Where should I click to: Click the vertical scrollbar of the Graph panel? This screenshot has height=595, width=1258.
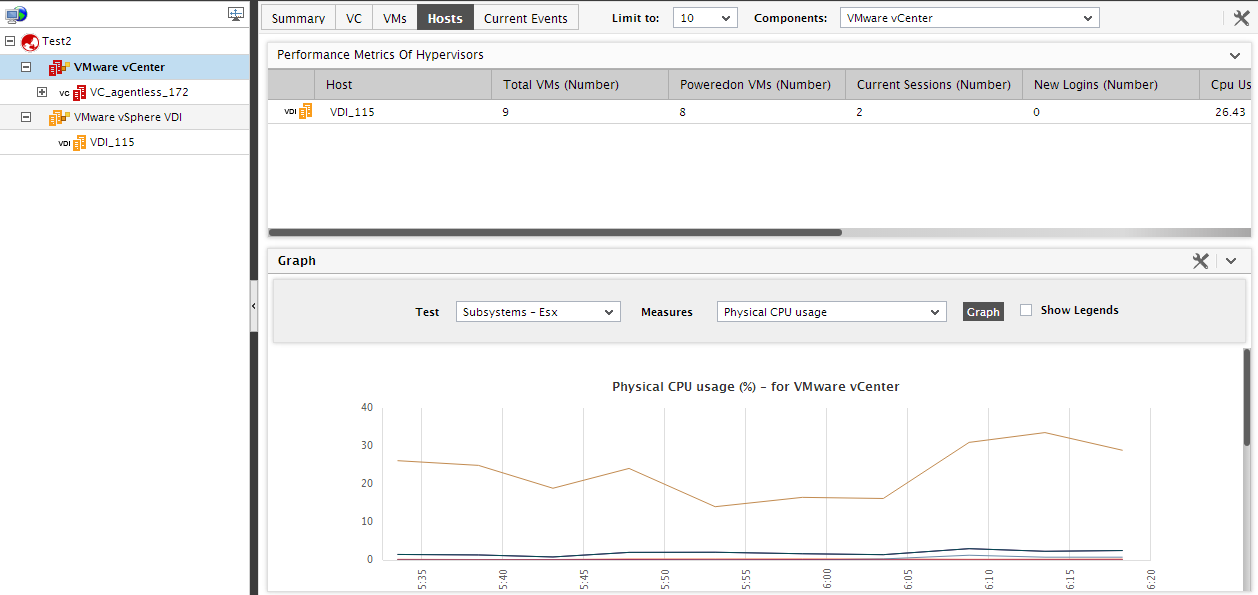click(1246, 396)
